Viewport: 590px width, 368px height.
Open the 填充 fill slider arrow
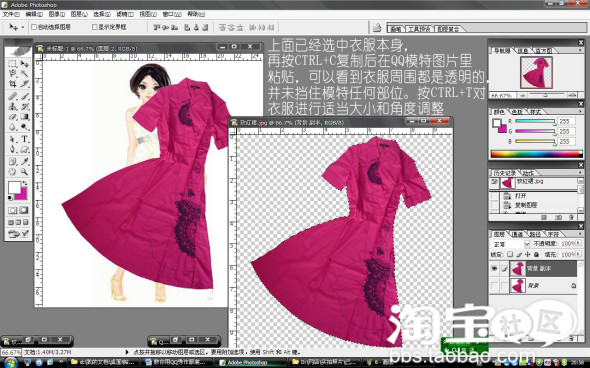coord(578,254)
